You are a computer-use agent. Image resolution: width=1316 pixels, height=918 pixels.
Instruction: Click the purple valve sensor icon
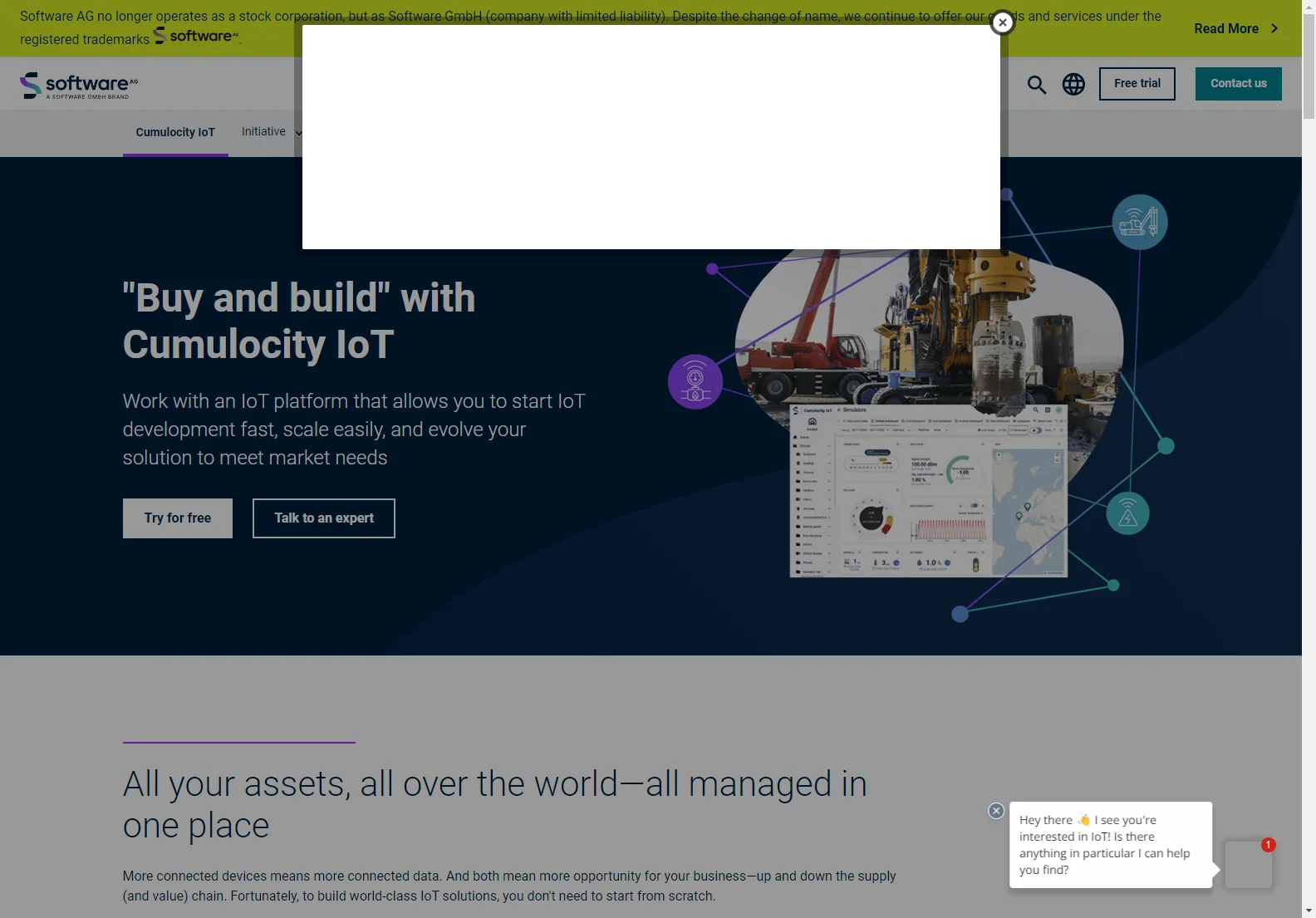695,382
